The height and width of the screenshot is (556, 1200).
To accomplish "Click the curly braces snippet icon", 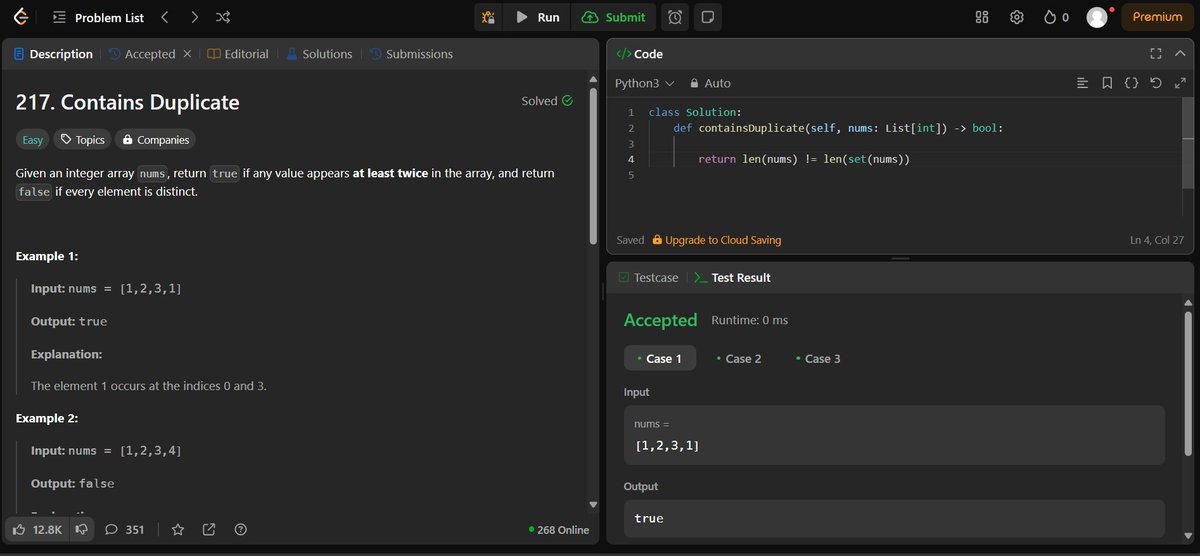I will coord(1131,83).
